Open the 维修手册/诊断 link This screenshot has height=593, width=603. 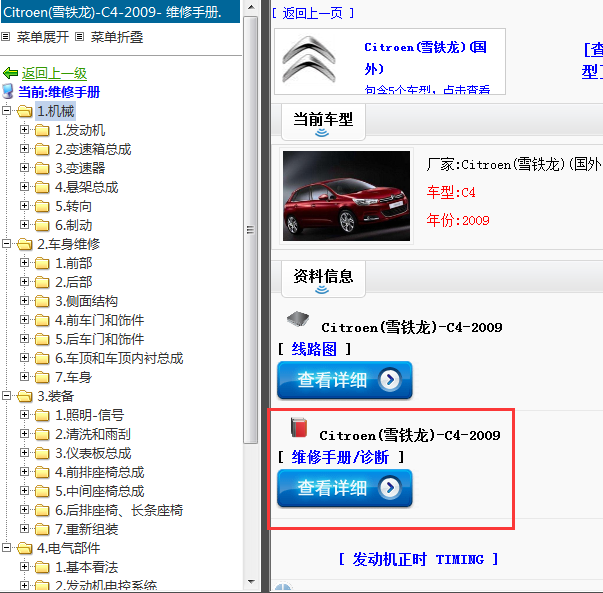pyautogui.click(x=340, y=457)
